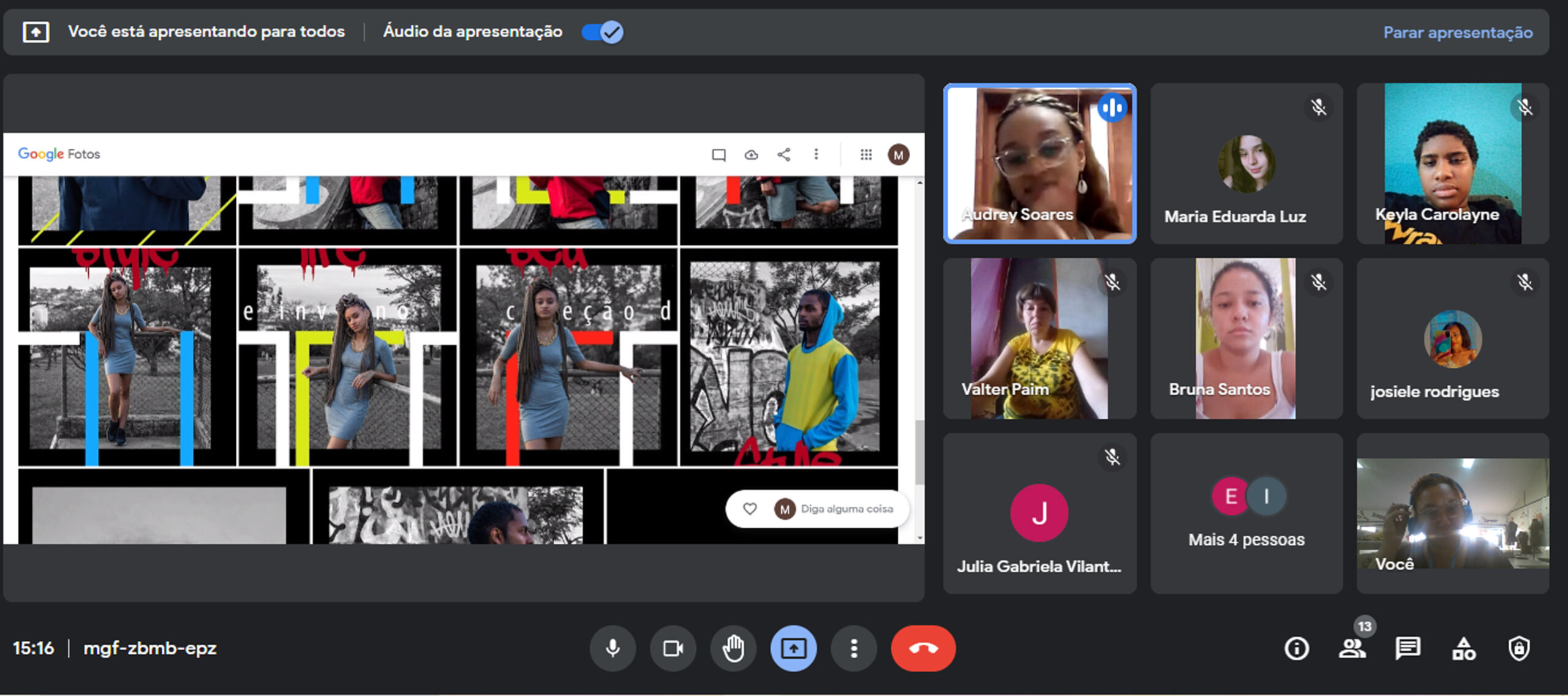Click Diga alguma coisa comment field
This screenshot has height=696, width=1568.
click(x=846, y=509)
